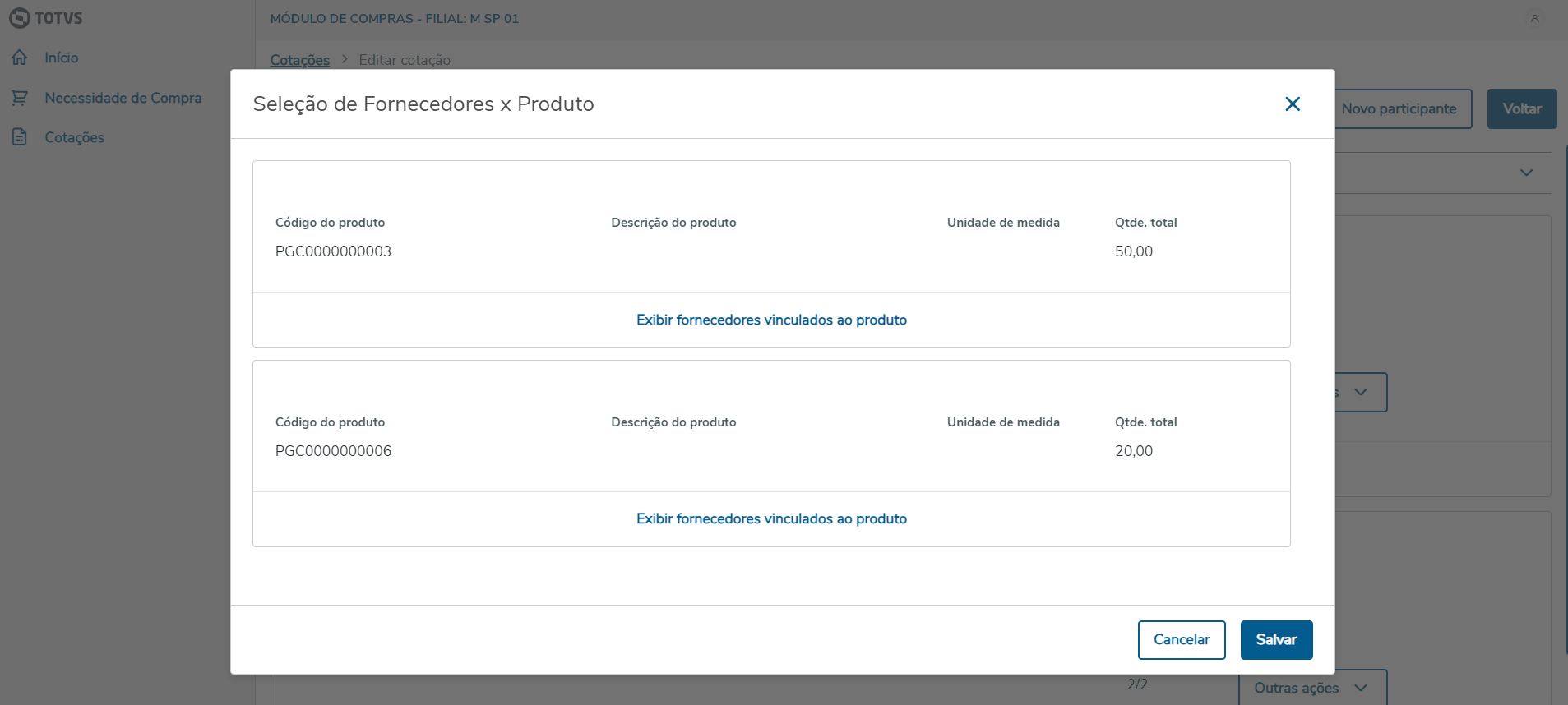Open the partially hidden dropdown right of dialog
The width and height of the screenshot is (1568, 705).
(1361, 393)
